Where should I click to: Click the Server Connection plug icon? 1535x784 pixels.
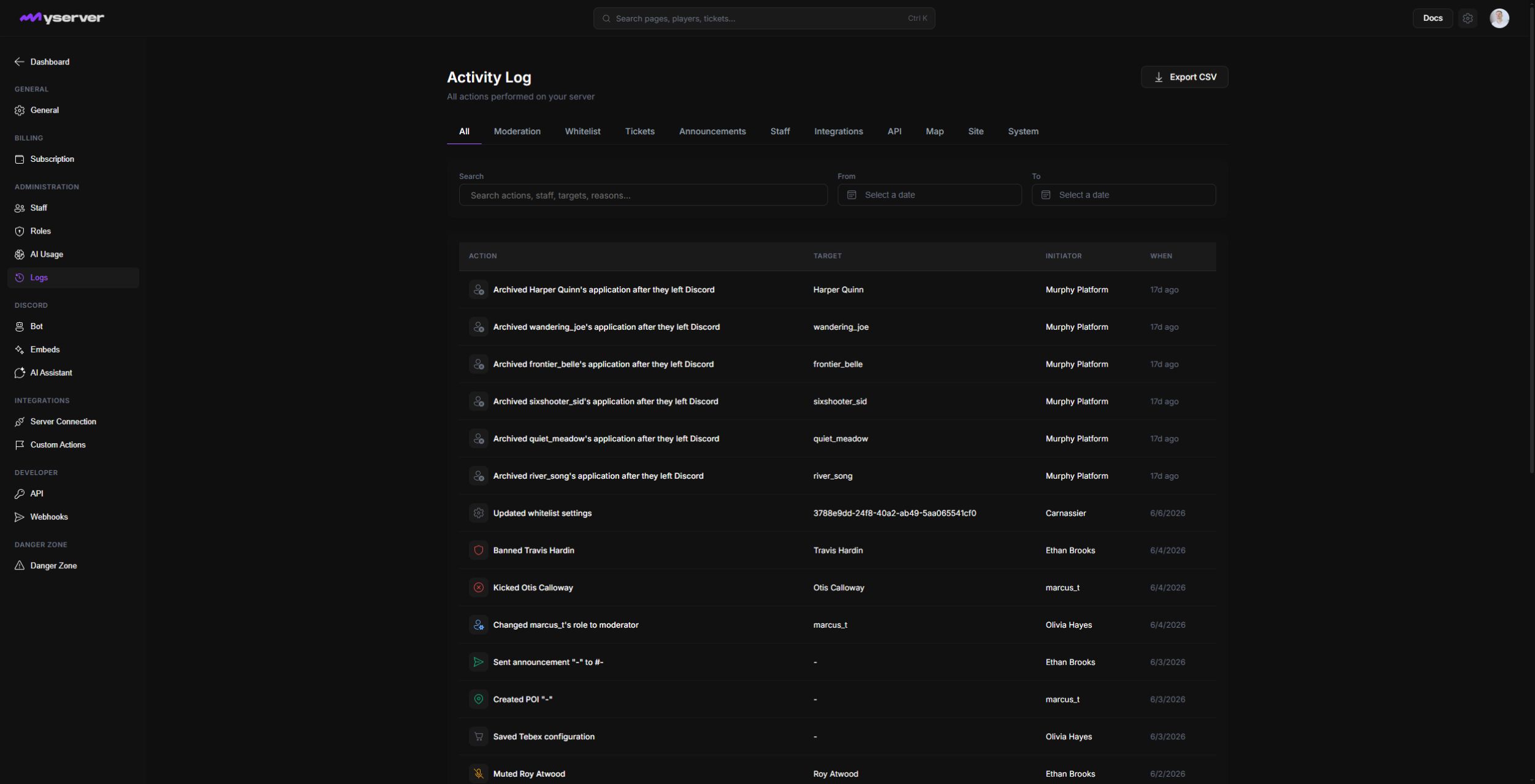20,422
